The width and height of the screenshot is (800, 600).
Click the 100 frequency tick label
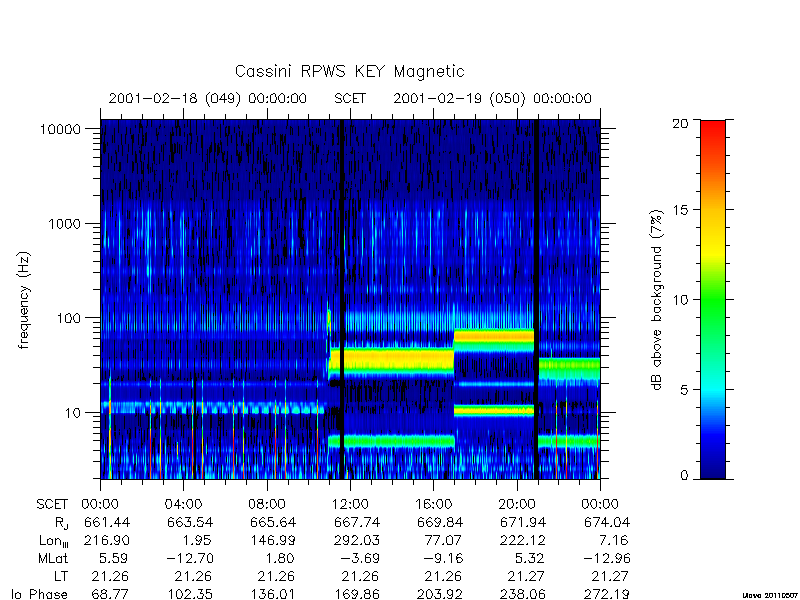(68, 318)
